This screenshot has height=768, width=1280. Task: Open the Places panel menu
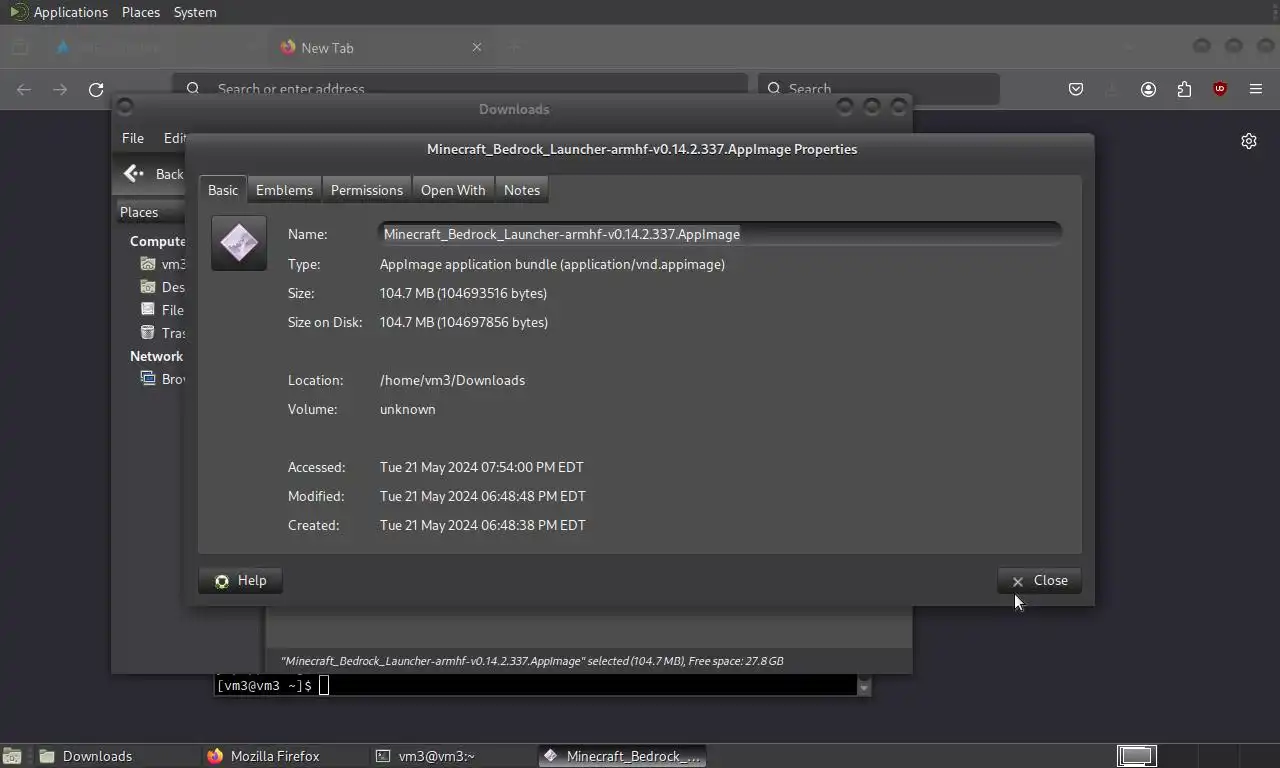click(141, 12)
